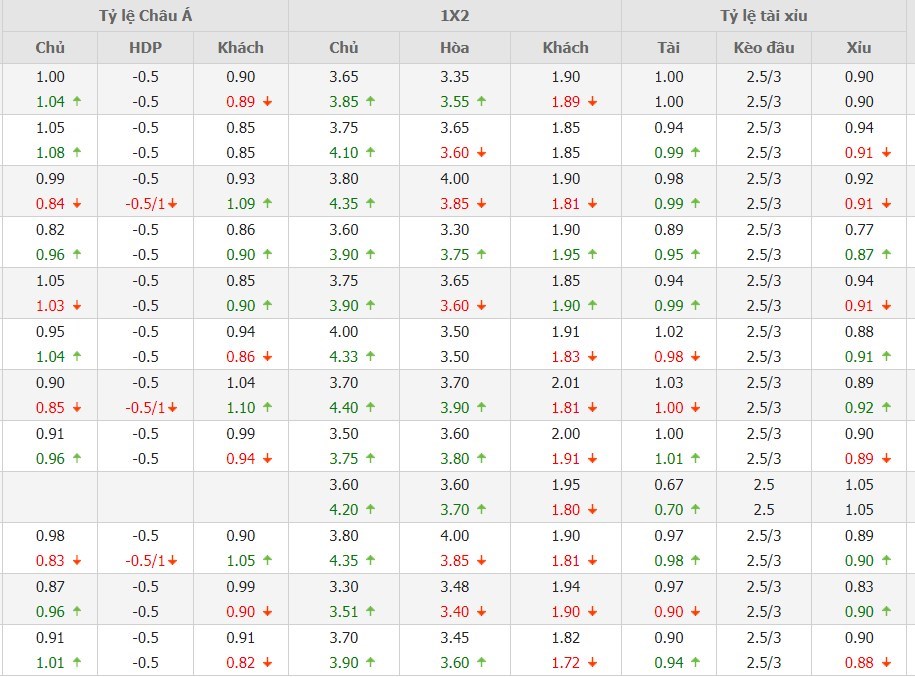Click the red down arrow beside 1.03
This screenshot has width=915, height=677.
pyautogui.click(x=76, y=306)
